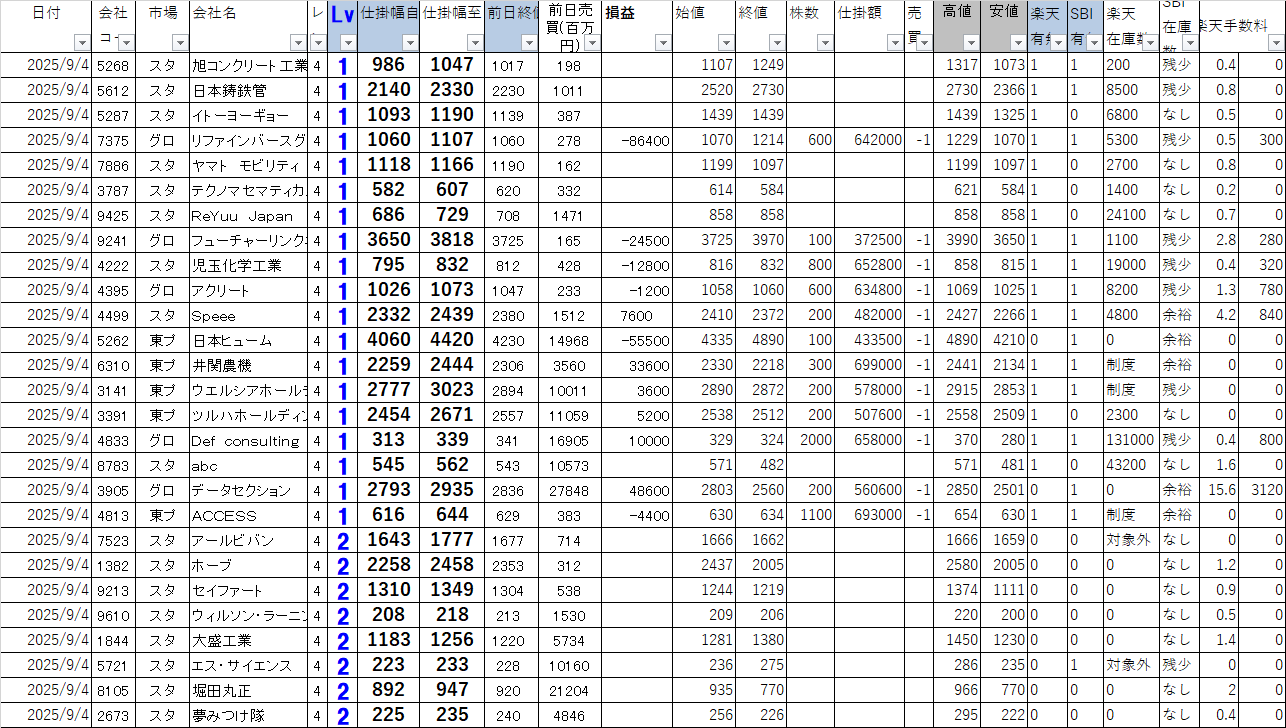Click the Rakuten fee cell 3120
Screen dimensions: 1286x728
(x=1262, y=490)
